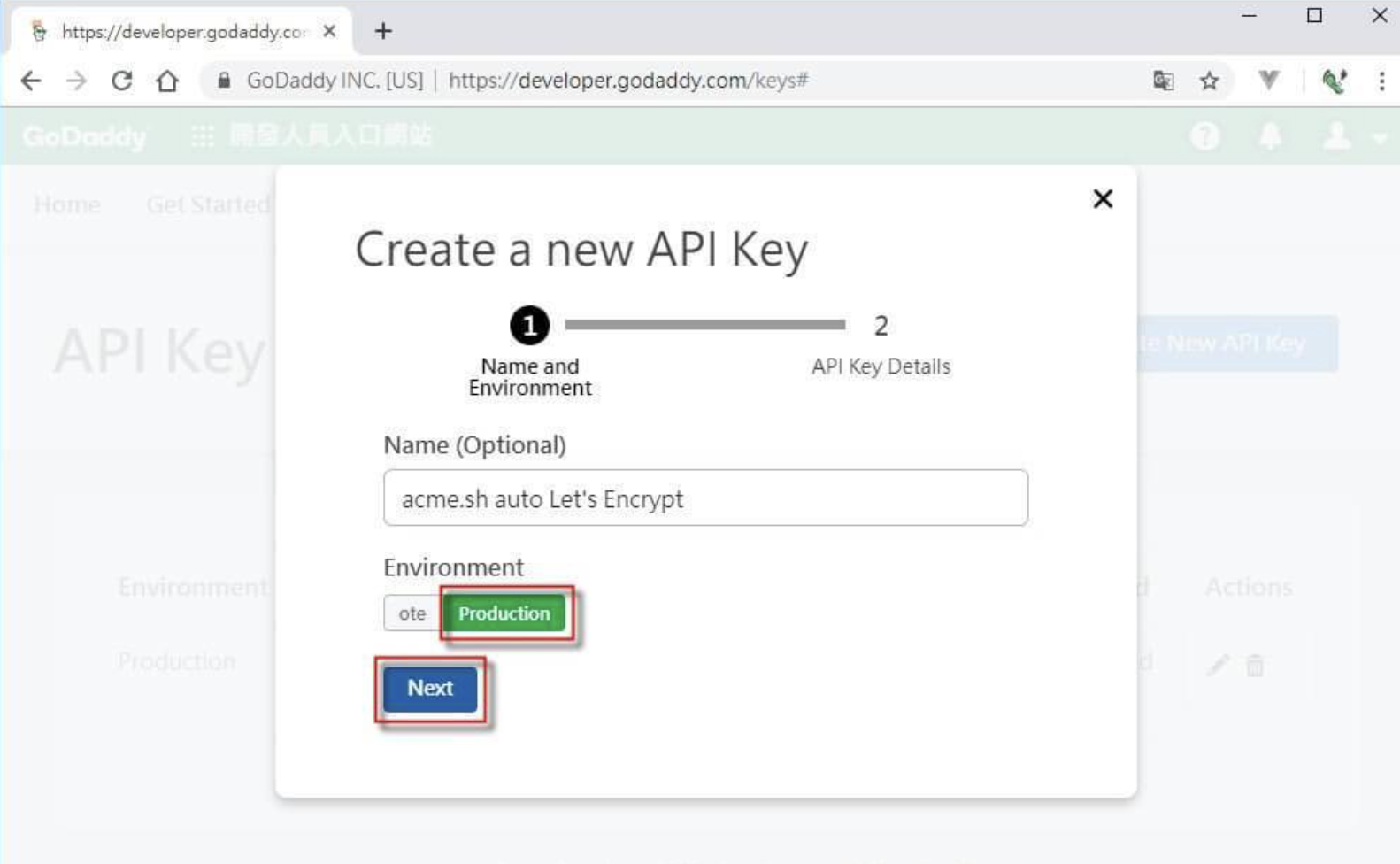Click the browser forward arrow
The height and width of the screenshot is (864, 1400).
point(77,81)
